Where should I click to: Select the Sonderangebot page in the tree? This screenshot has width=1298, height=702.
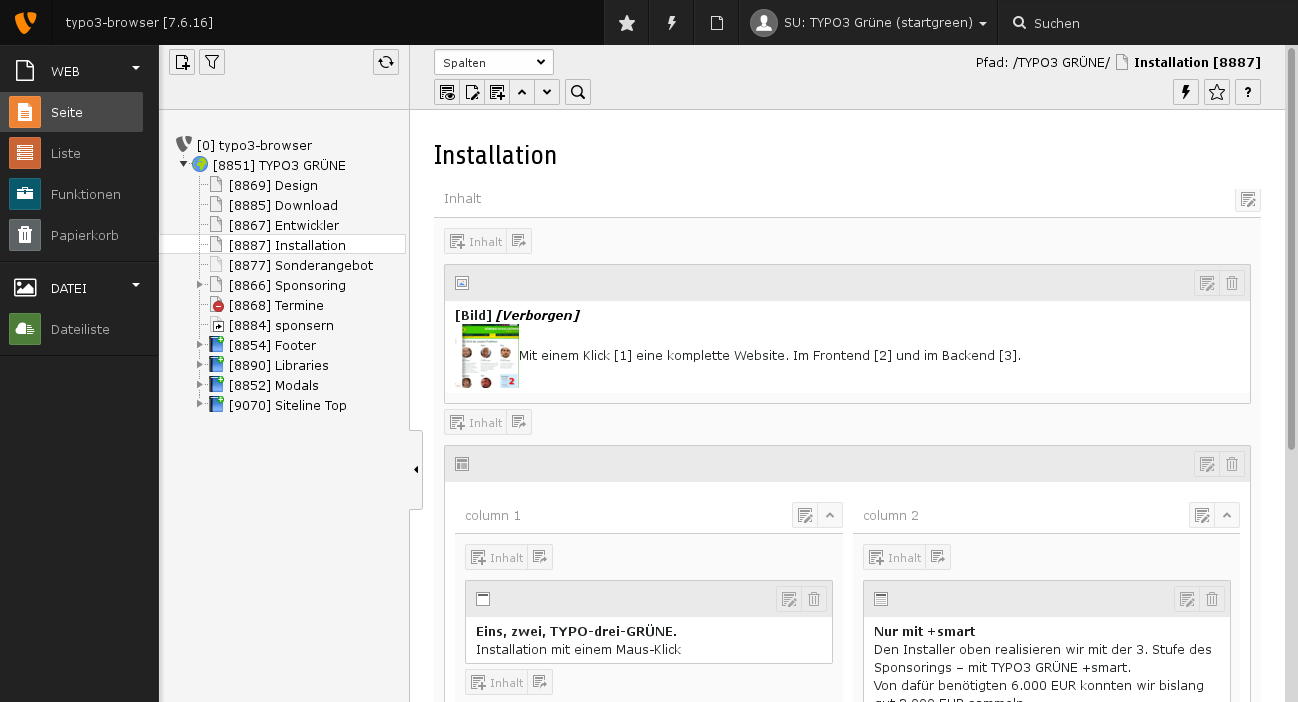pos(301,265)
